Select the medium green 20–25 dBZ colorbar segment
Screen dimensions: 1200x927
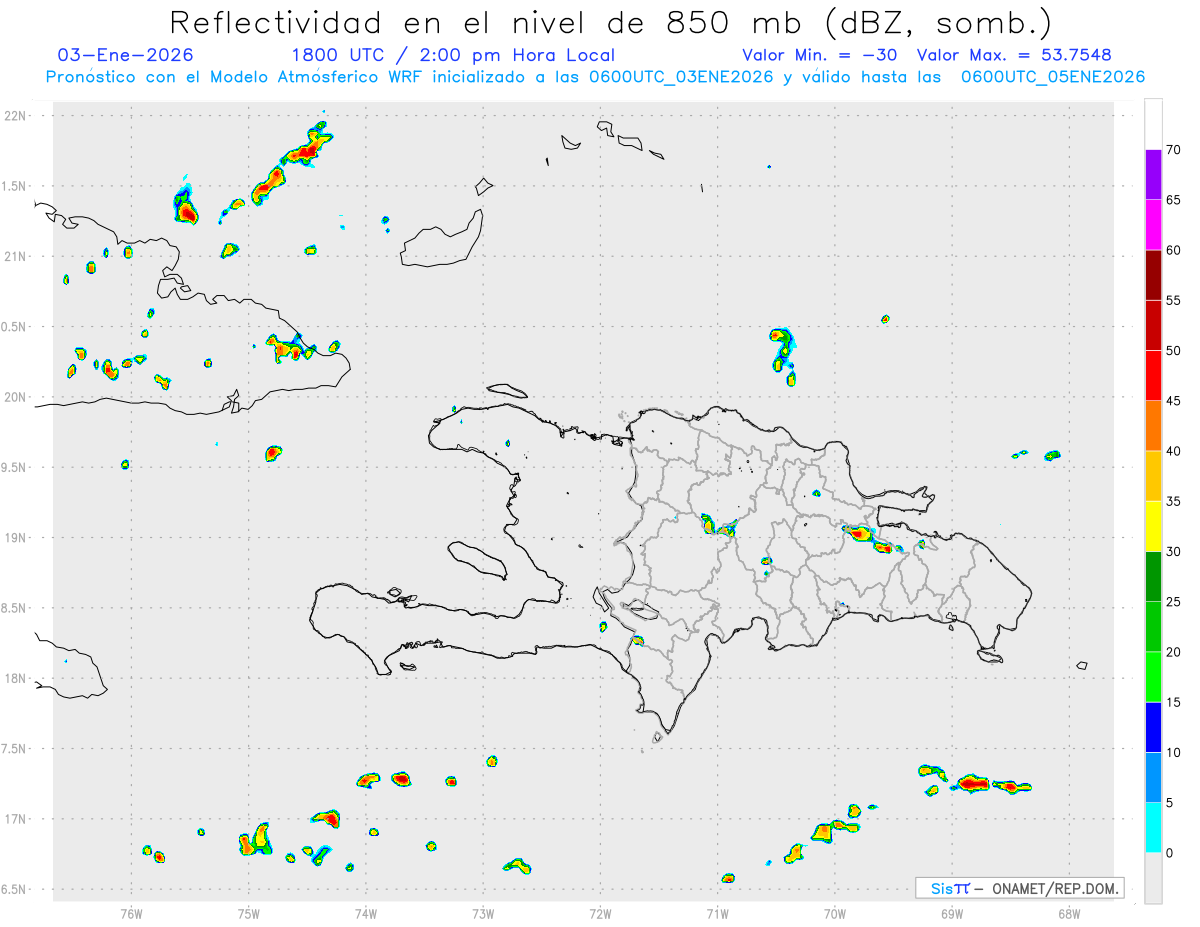(1153, 627)
